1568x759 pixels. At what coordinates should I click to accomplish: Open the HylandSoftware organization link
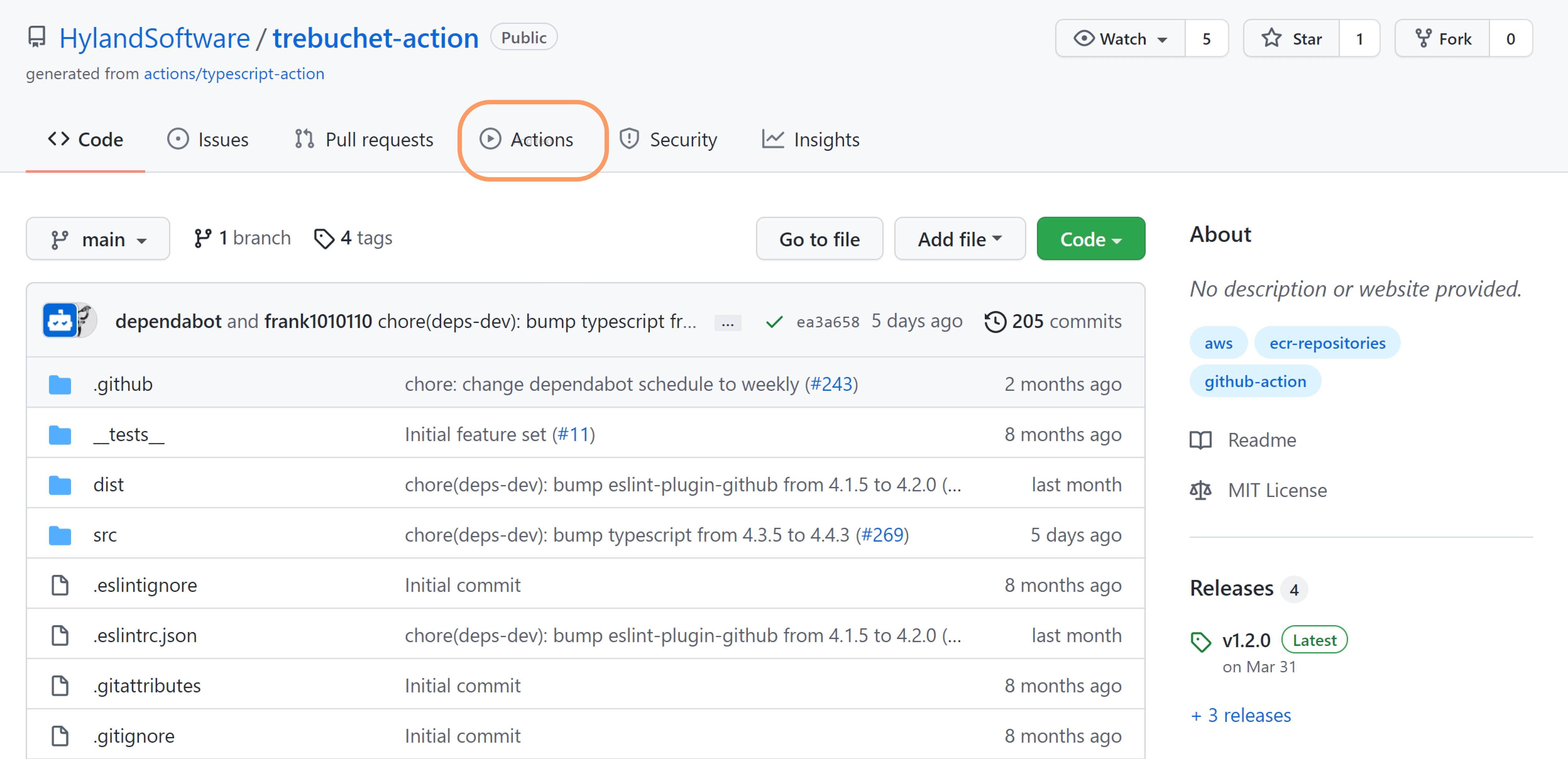pyautogui.click(x=155, y=38)
